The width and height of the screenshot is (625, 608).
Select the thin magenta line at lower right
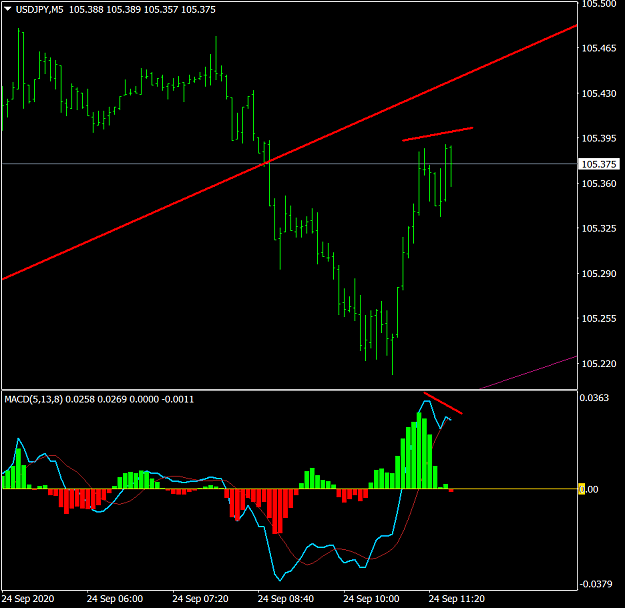tap(528, 372)
